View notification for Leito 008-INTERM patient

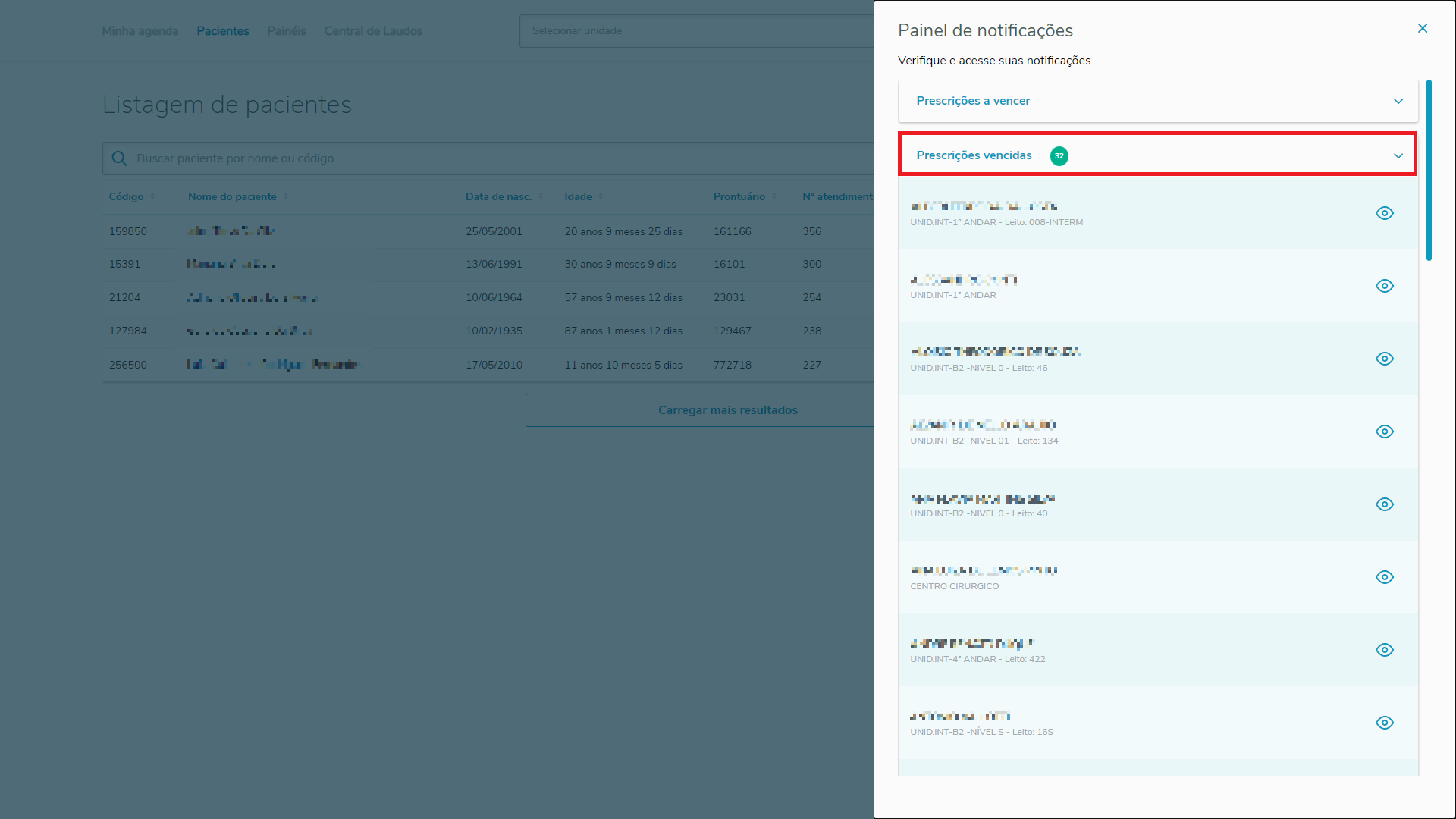click(1384, 213)
